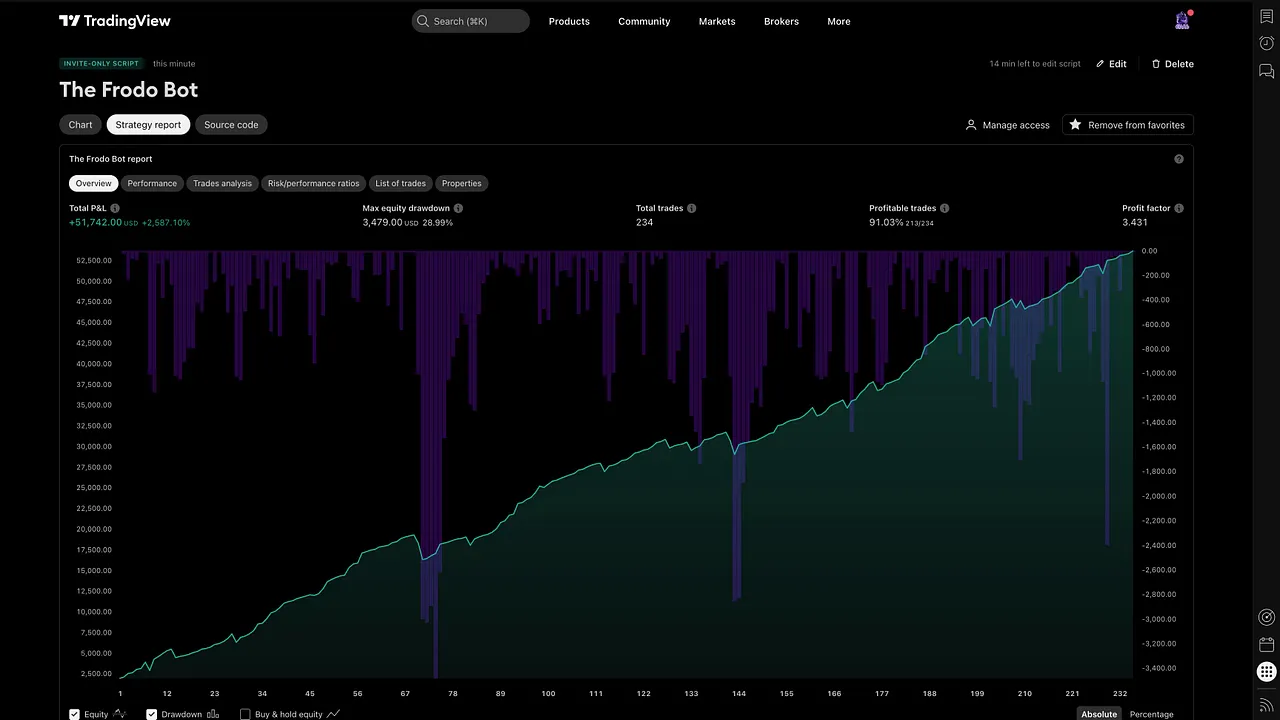Open the More menu
Image resolution: width=1280 pixels, height=720 pixels.
839,21
